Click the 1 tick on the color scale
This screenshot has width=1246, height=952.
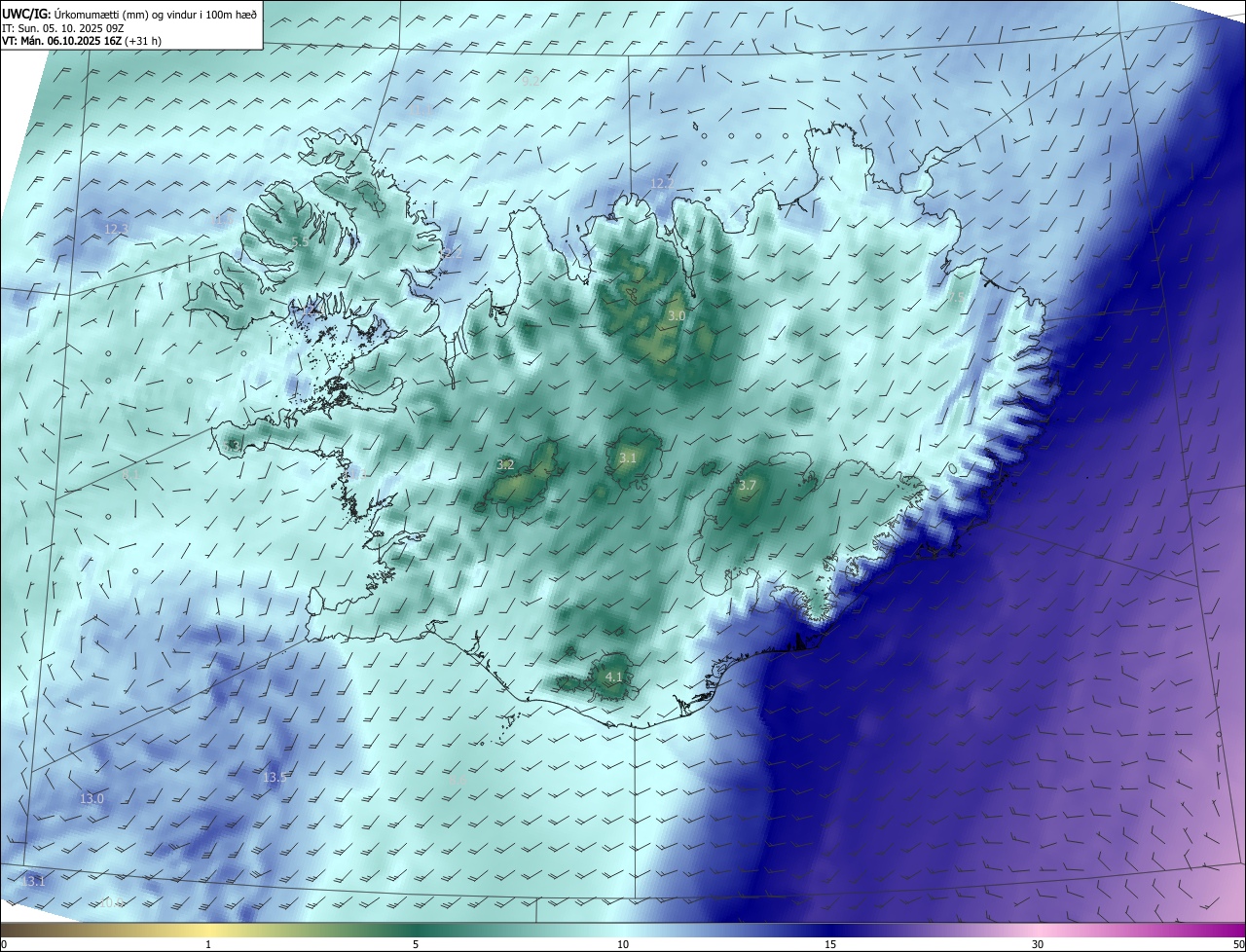208,944
